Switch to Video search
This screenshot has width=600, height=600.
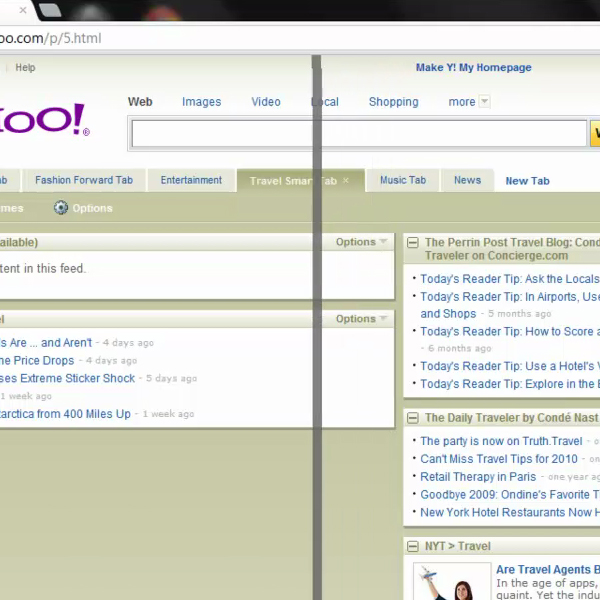pos(266,102)
